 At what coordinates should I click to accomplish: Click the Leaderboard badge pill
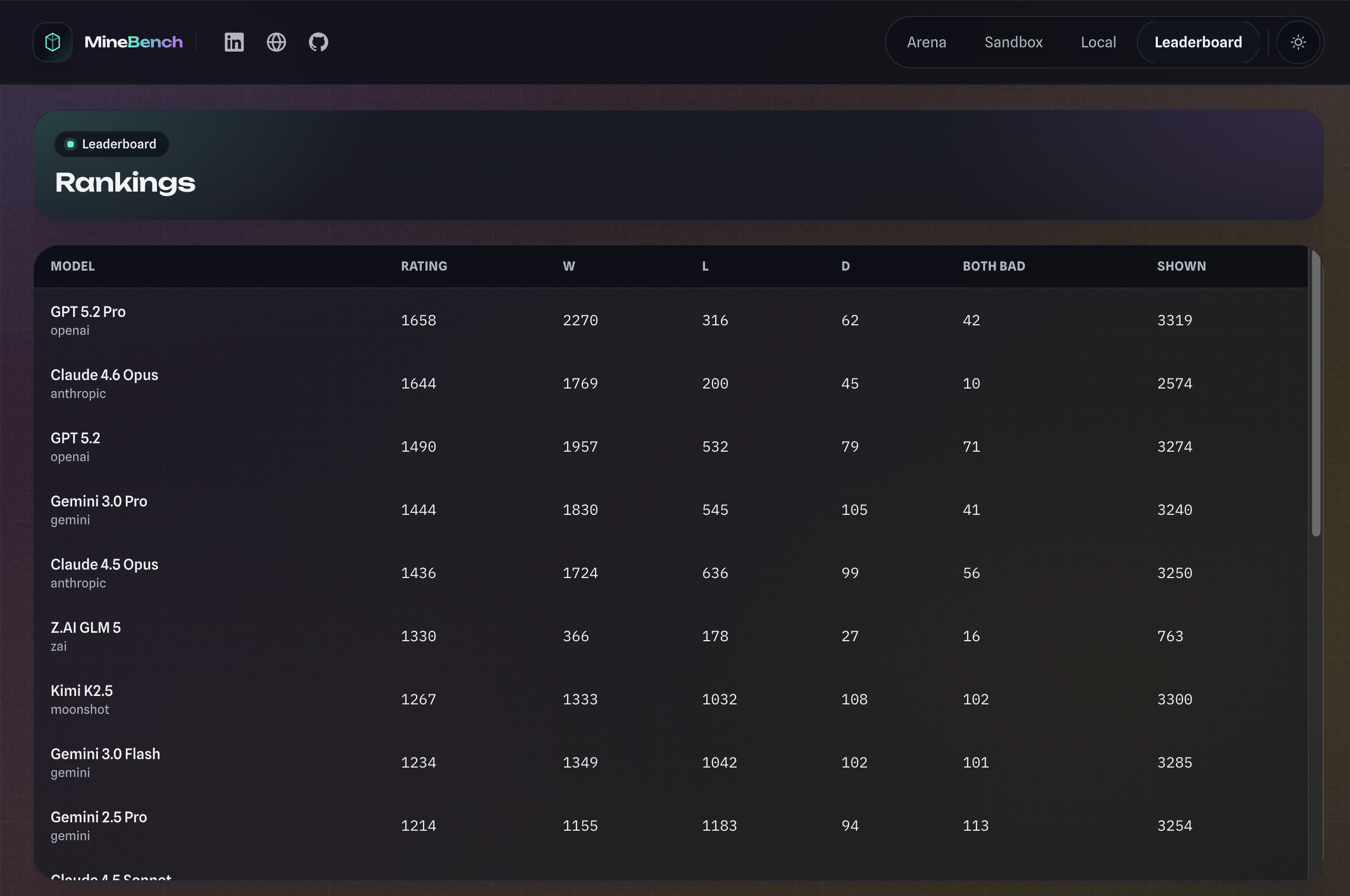pos(112,144)
